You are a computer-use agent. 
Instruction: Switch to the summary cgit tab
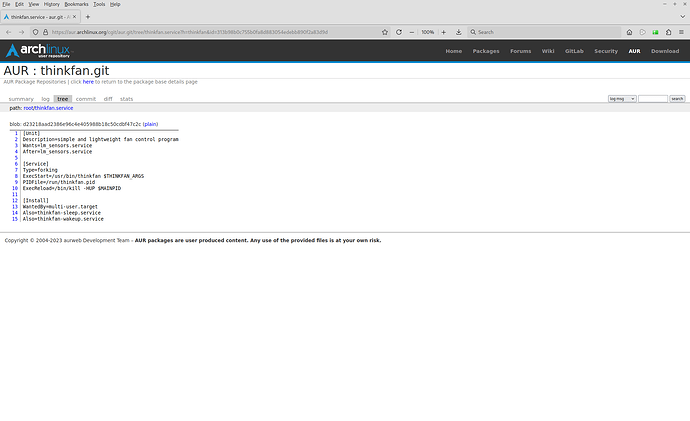[x=21, y=99]
